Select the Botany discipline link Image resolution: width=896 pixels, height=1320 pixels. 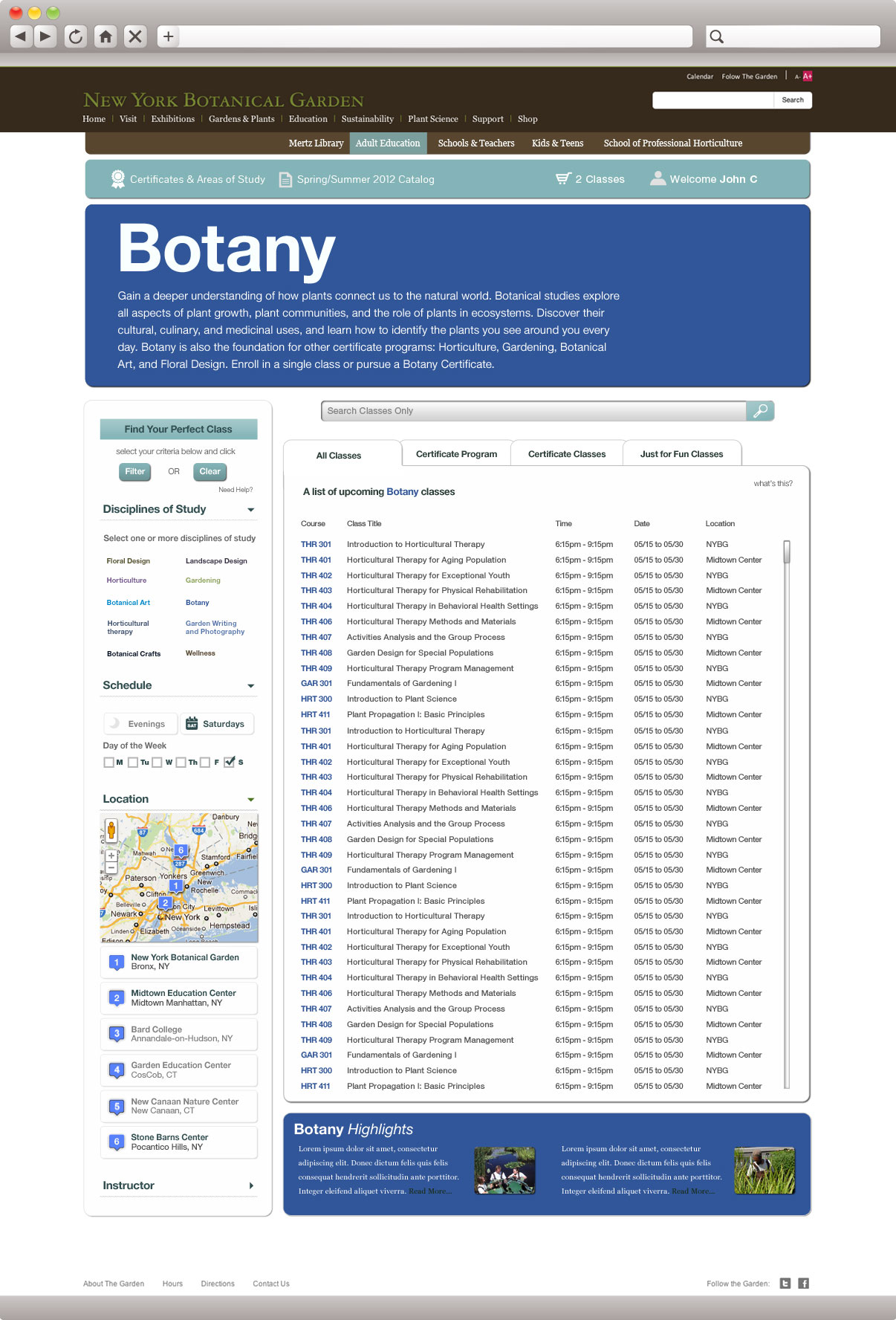pos(198,603)
